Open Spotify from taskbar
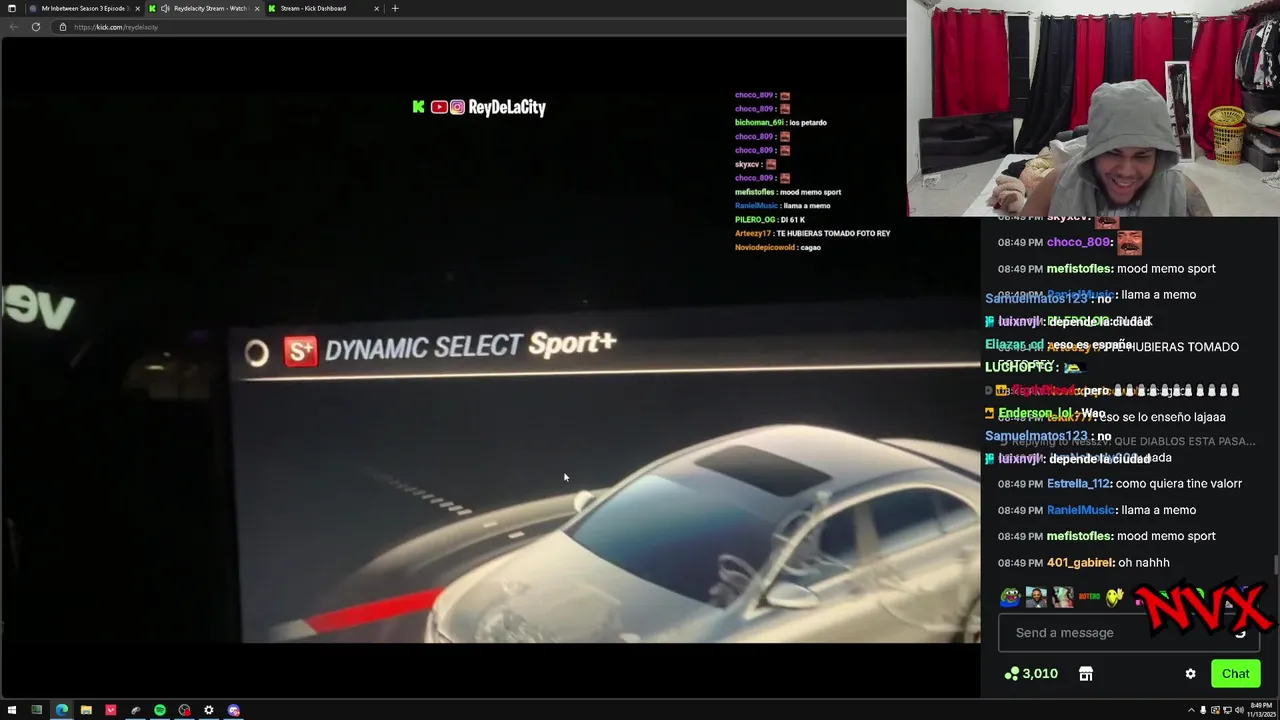The height and width of the screenshot is (720, 1280). (x=160, y=710)
